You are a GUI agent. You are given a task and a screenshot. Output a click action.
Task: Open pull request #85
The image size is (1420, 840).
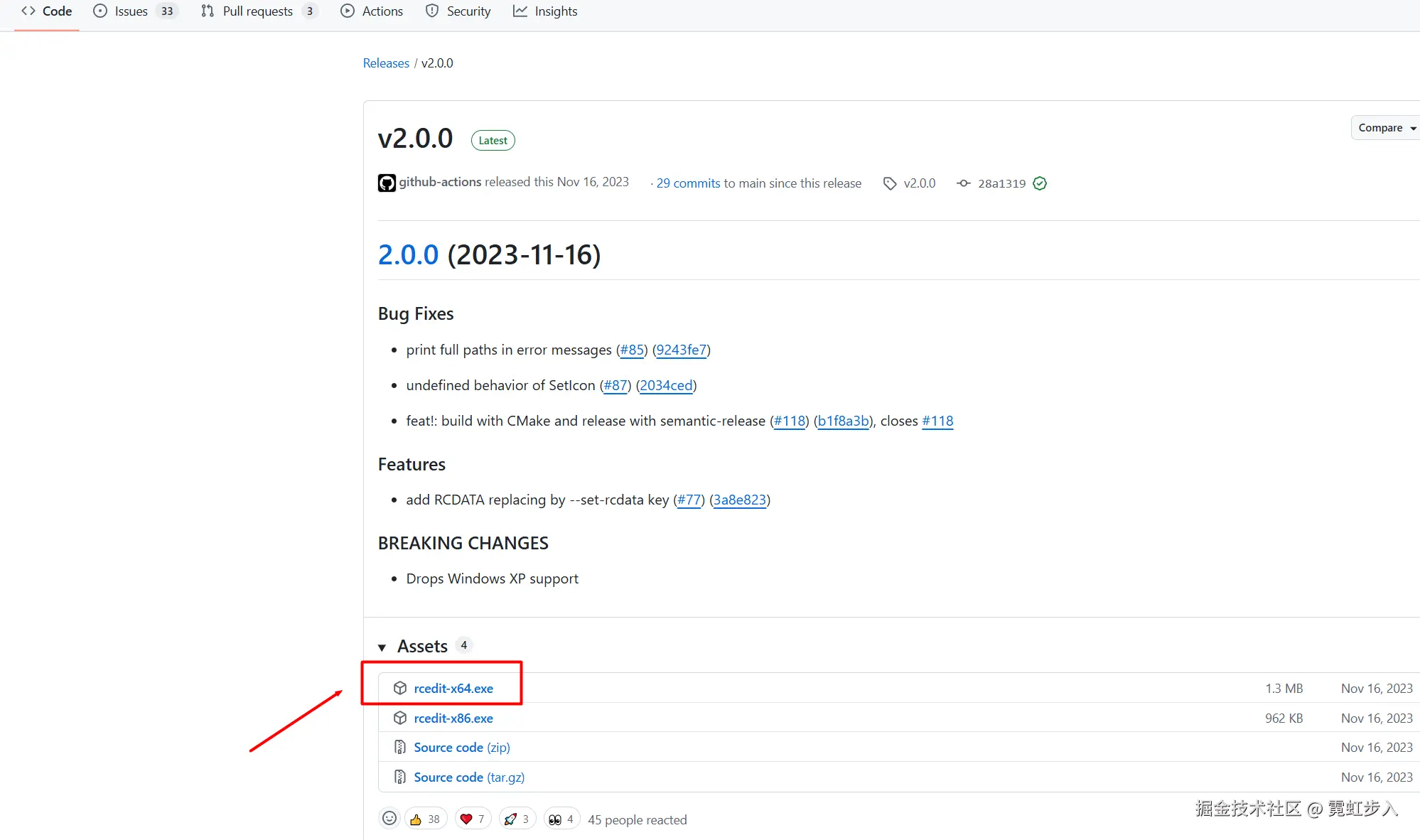point(632,350)
